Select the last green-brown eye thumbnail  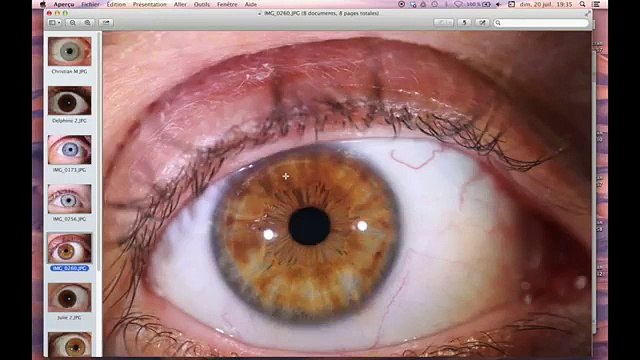69,344
